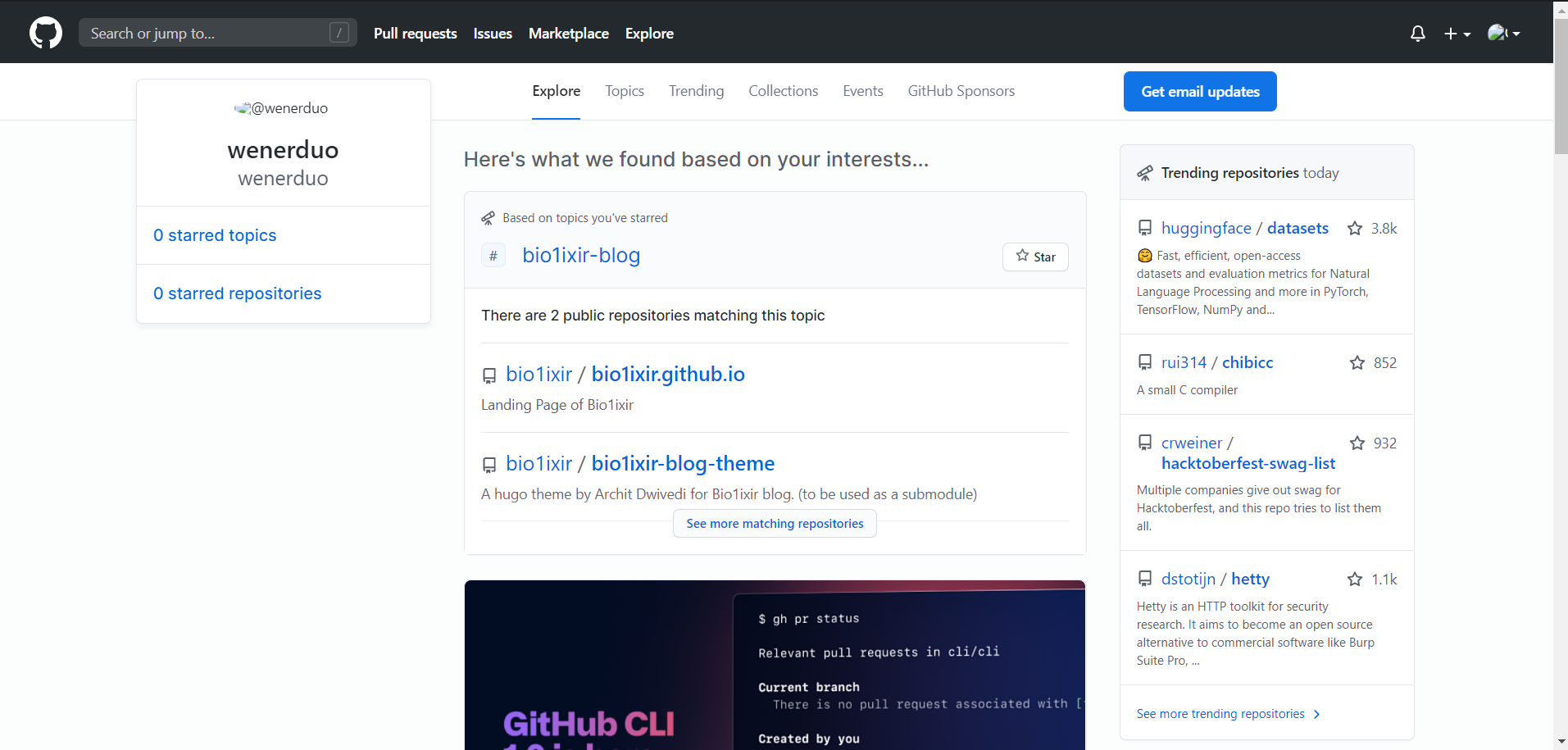
Task: Click 'There are 2 public repositories' text
Action: [653, 316]
